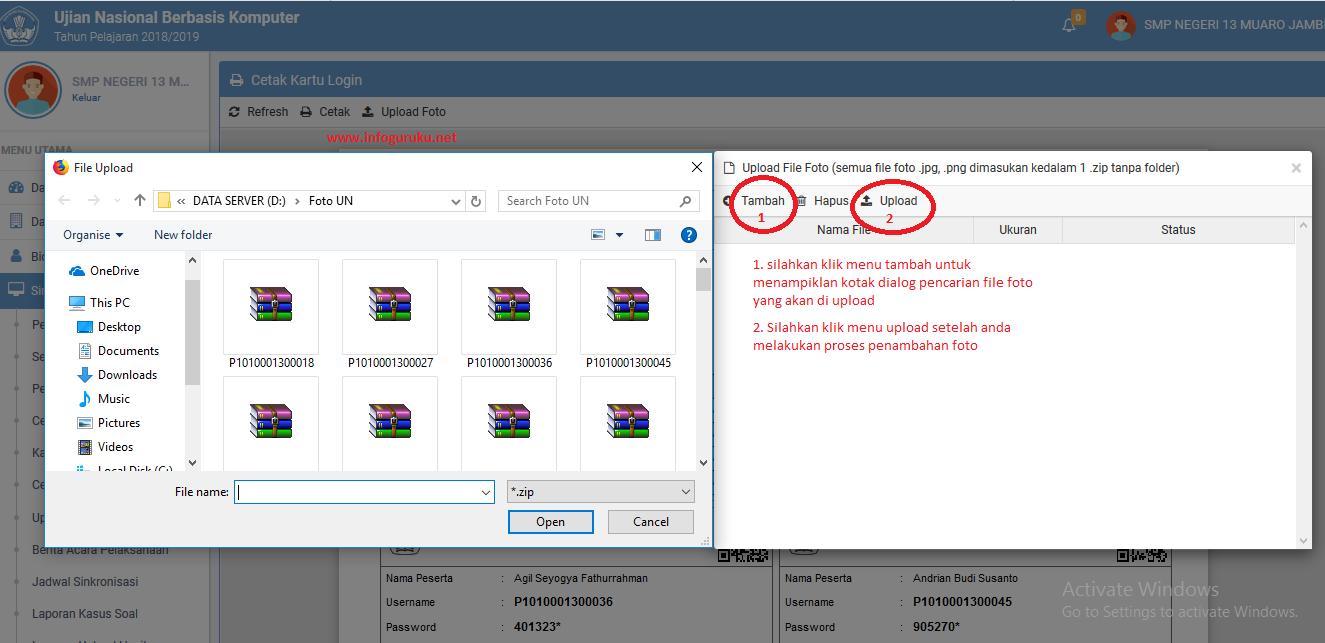Click the school avatar in the top header
The image size is (1325, 643).
pyautogui.click(x=1121, y=26)
